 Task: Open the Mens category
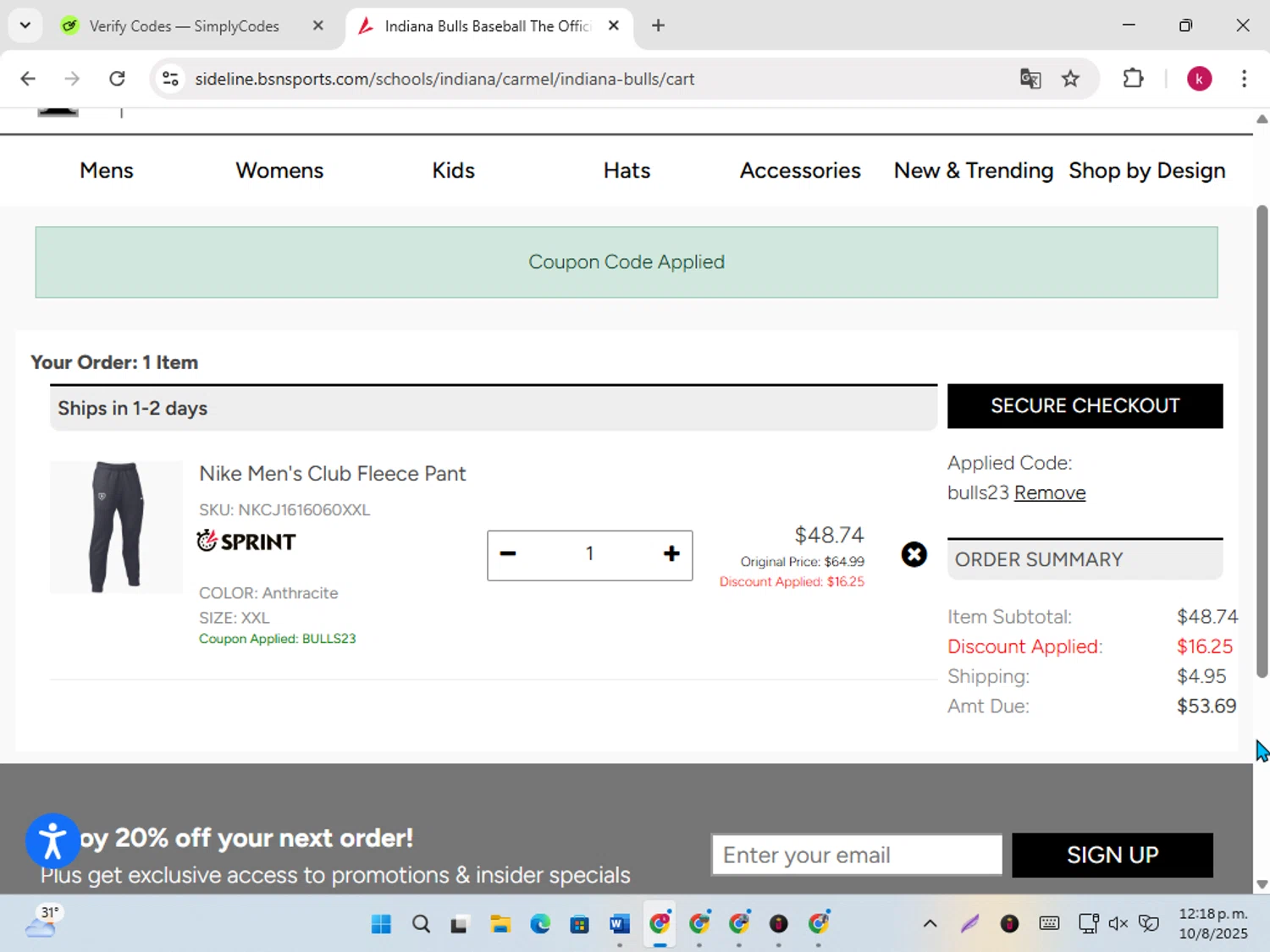[107, 170]
